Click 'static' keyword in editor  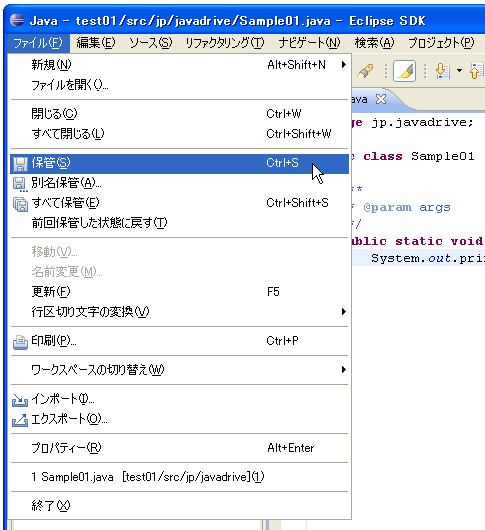(x=419, y=241)
